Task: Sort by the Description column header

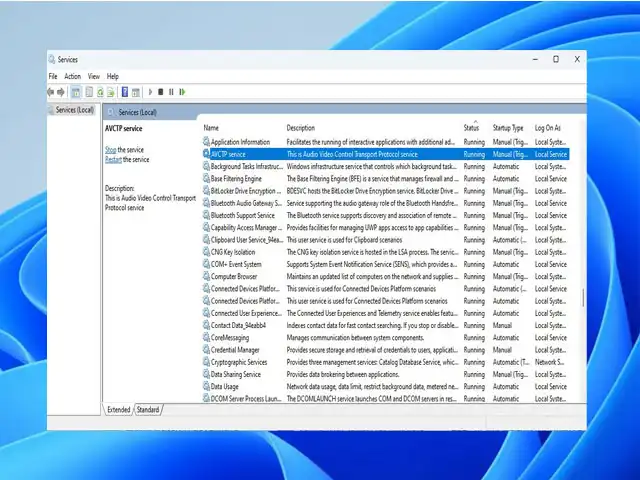Action: 300,128
